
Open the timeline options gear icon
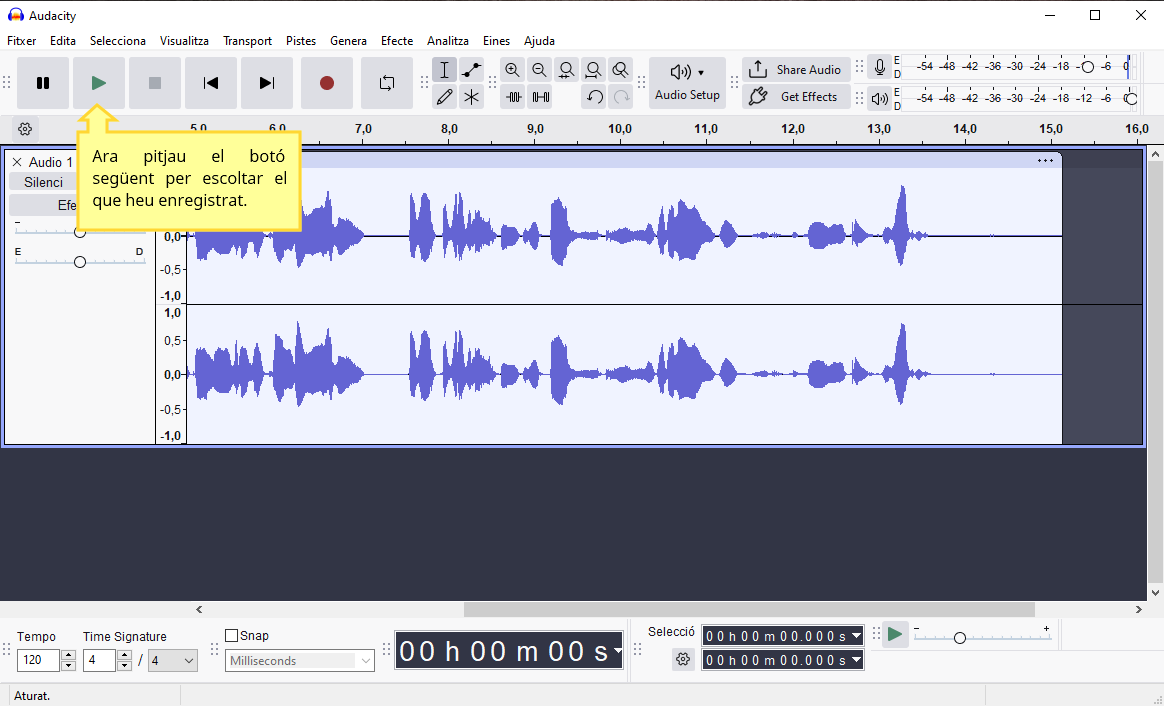coord(25,129)
